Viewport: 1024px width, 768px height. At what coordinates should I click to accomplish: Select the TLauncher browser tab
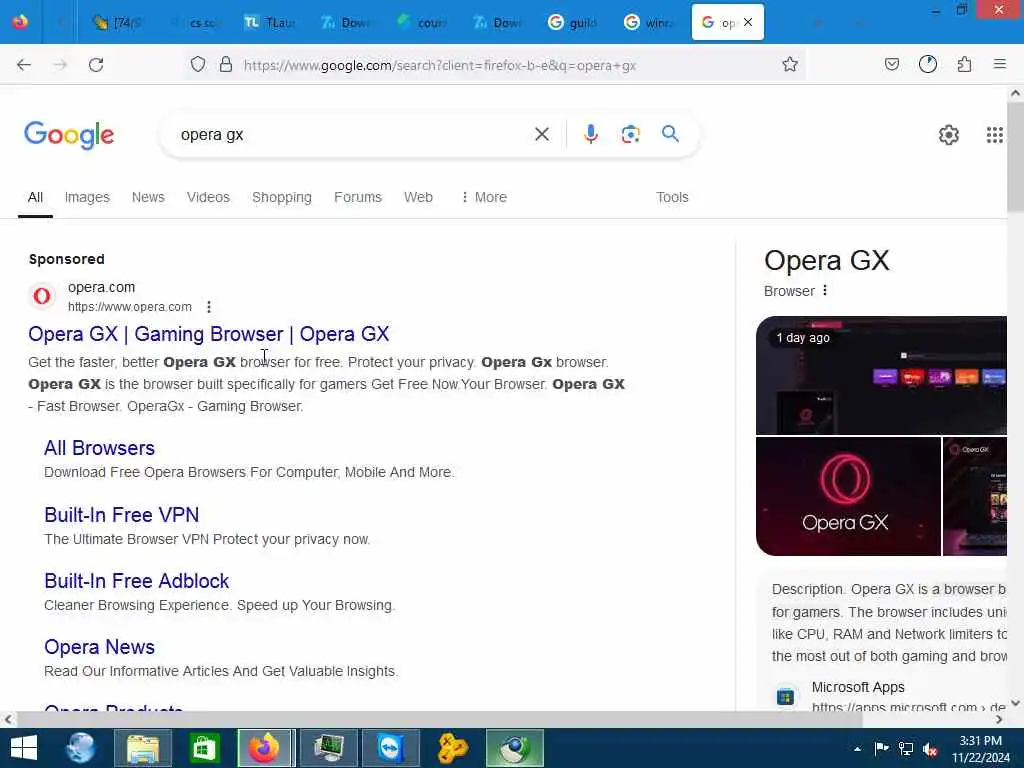[x=269, y=23]
